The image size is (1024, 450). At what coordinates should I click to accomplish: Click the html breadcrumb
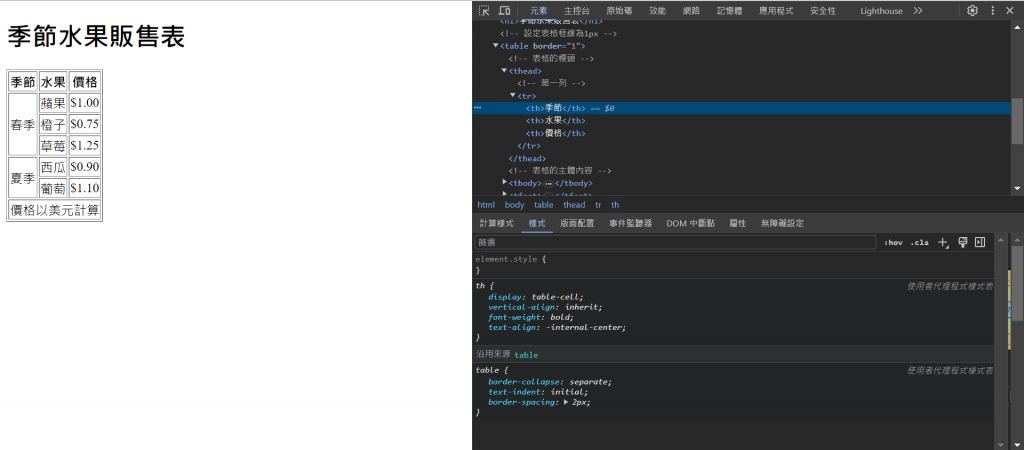pyautogui.click(x=486, y=204)
